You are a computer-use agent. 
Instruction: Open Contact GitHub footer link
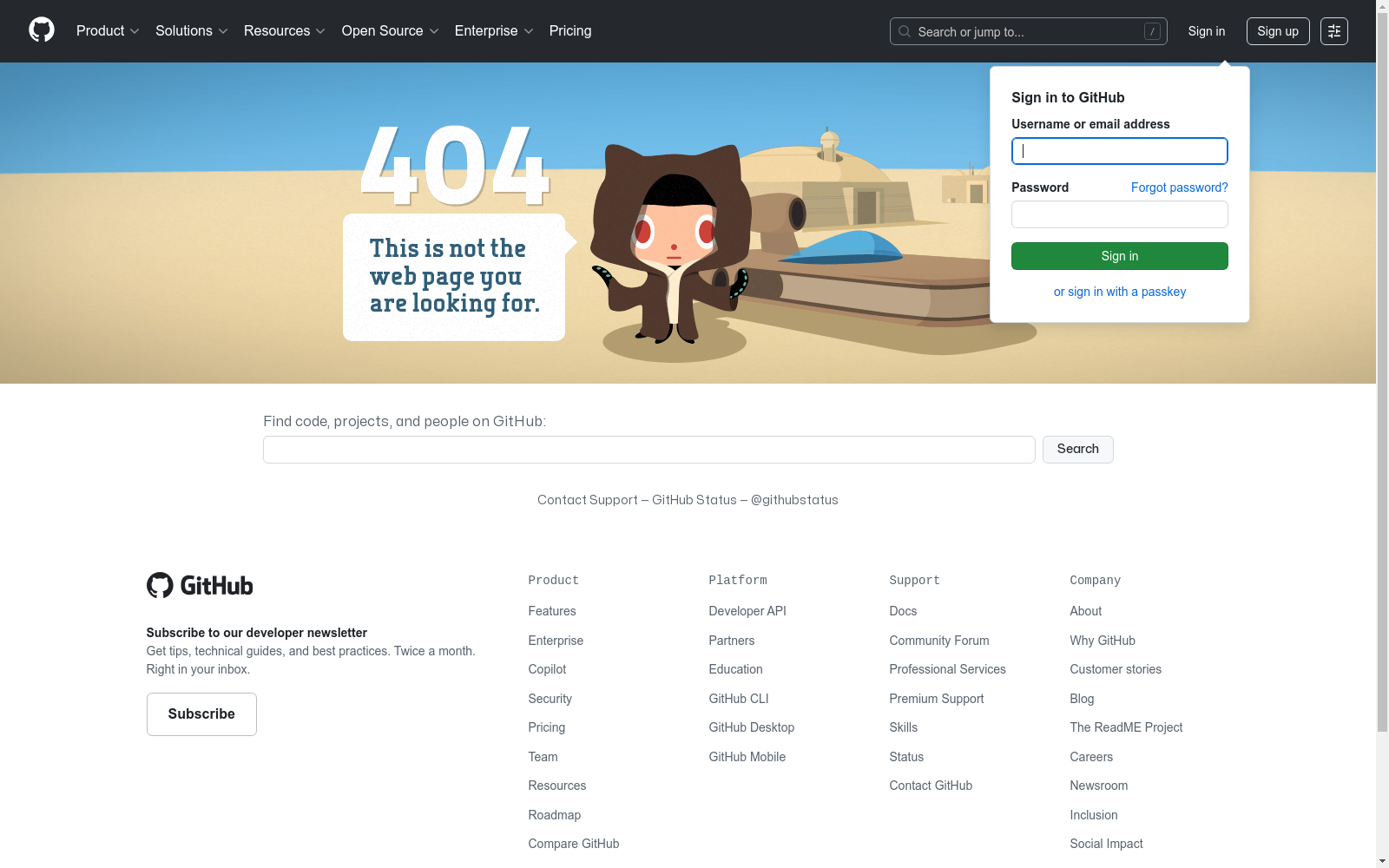[x=931, y=786]
